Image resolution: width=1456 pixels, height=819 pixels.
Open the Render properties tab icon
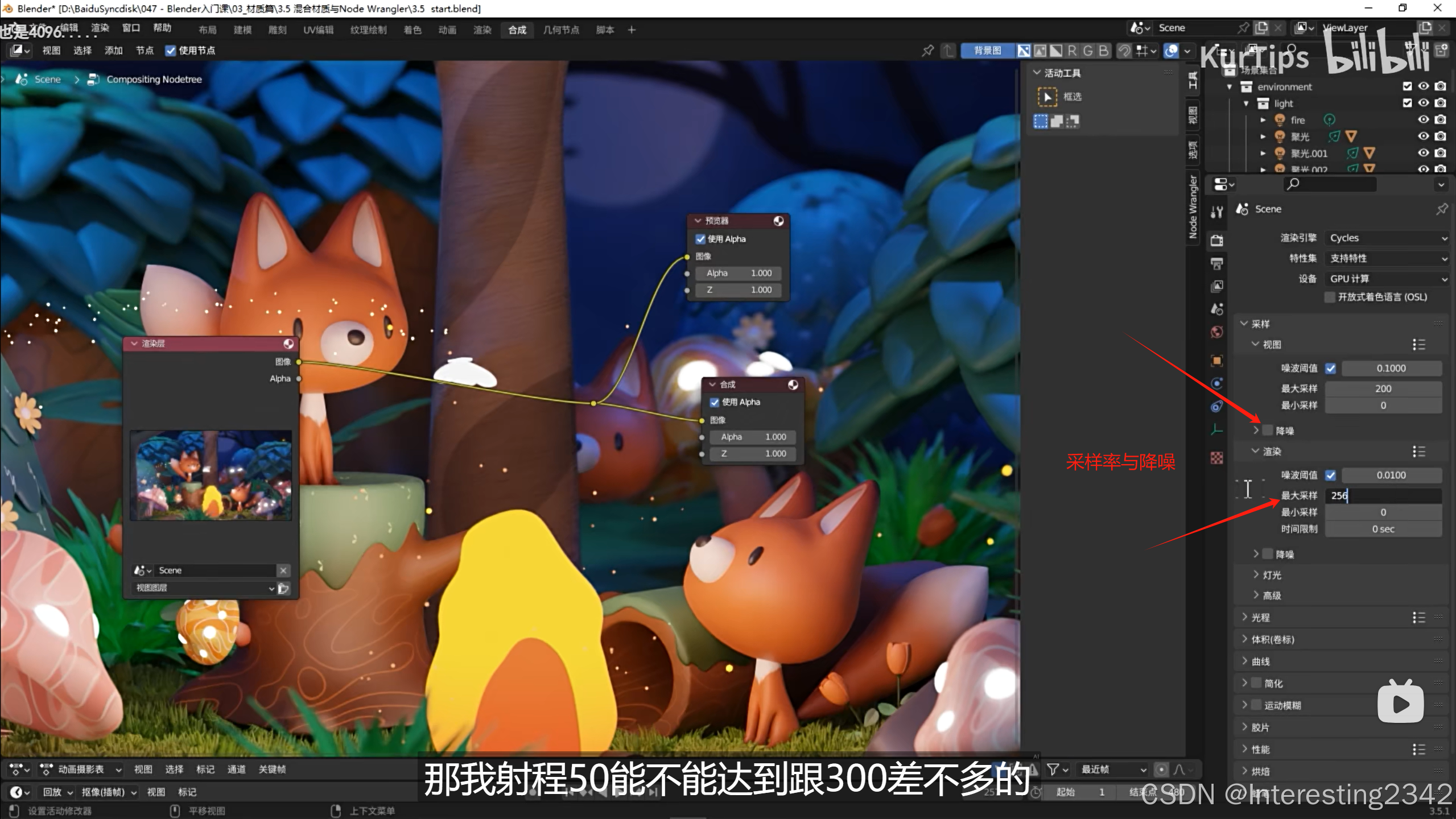(1216, 241)
